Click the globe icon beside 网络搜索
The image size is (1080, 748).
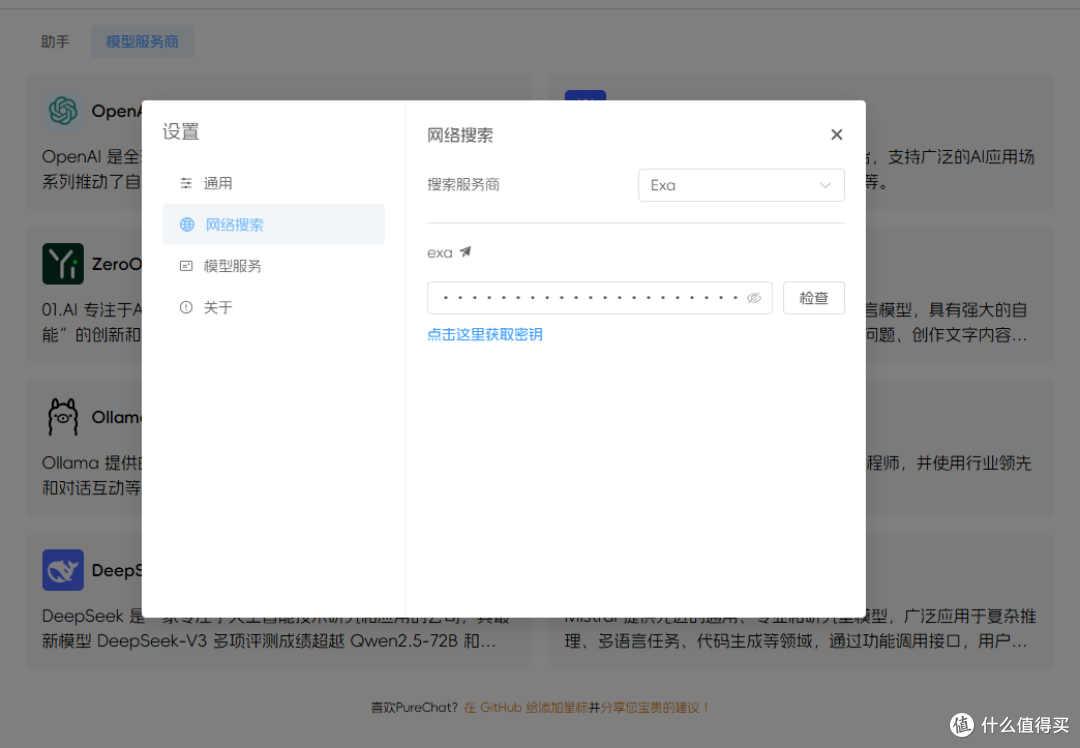(187, 225)
